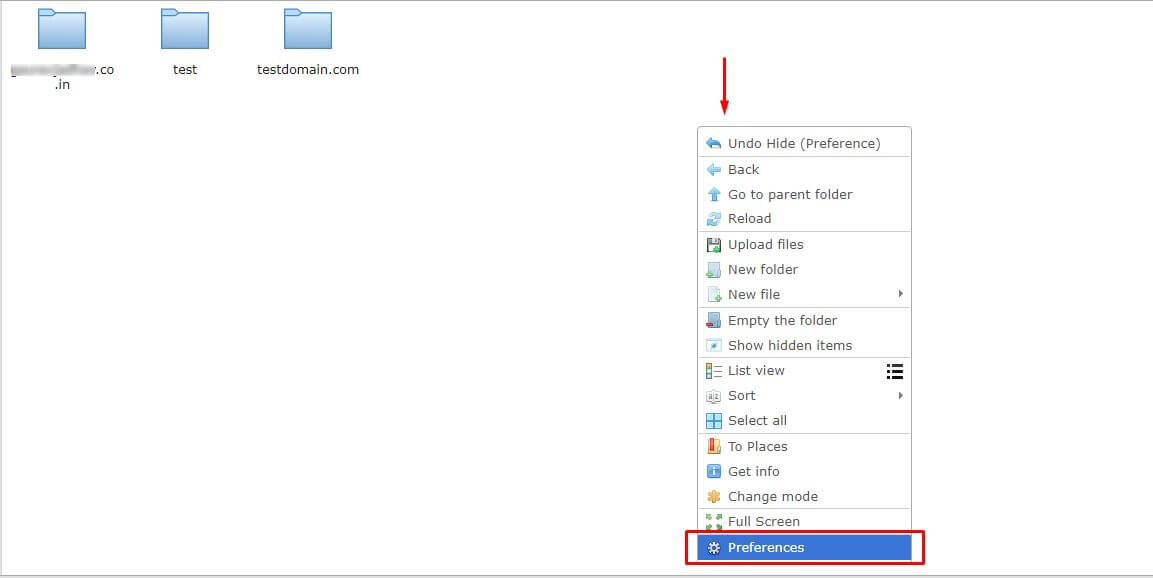Open the test folder icon
This screenshot has width=1153, height=578.
(185, 29)
